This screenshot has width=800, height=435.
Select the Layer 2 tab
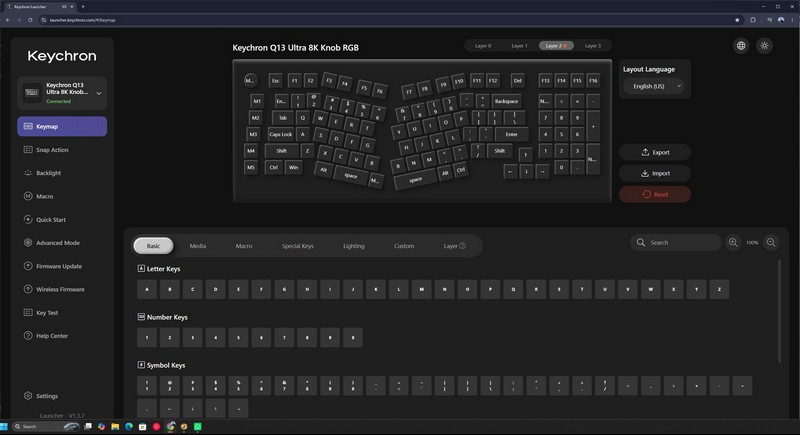click(556, 46)
